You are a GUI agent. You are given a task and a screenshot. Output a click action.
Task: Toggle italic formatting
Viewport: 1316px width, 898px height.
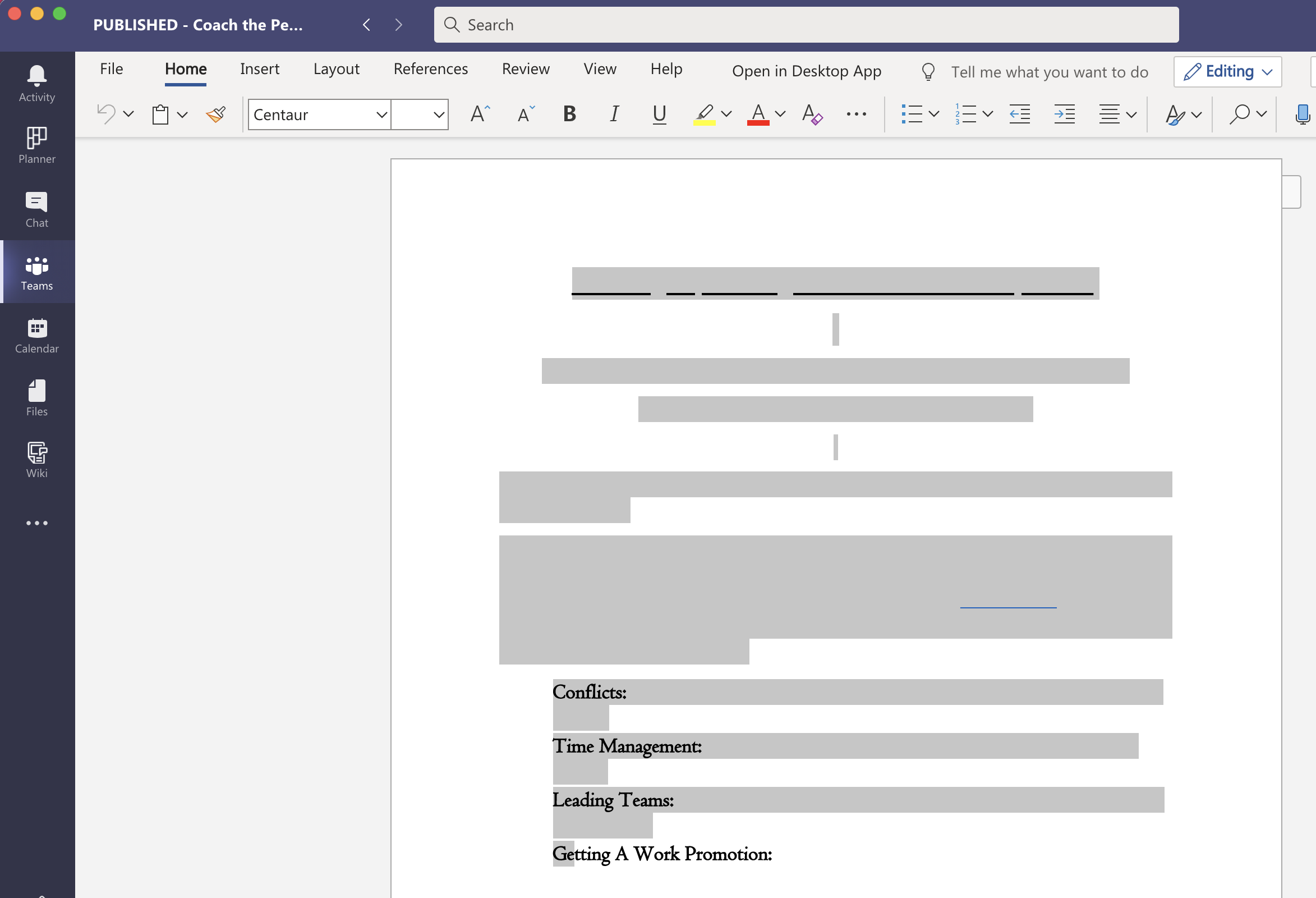coord(614,114)
